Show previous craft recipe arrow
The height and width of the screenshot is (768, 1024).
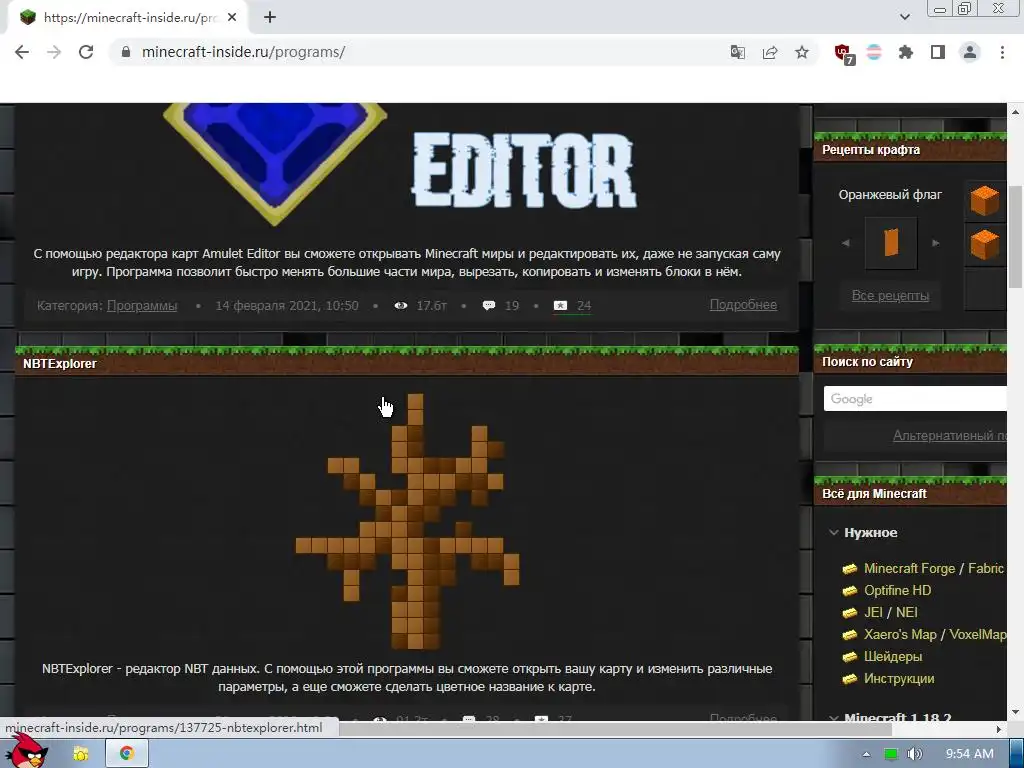(x=846, y=243)
